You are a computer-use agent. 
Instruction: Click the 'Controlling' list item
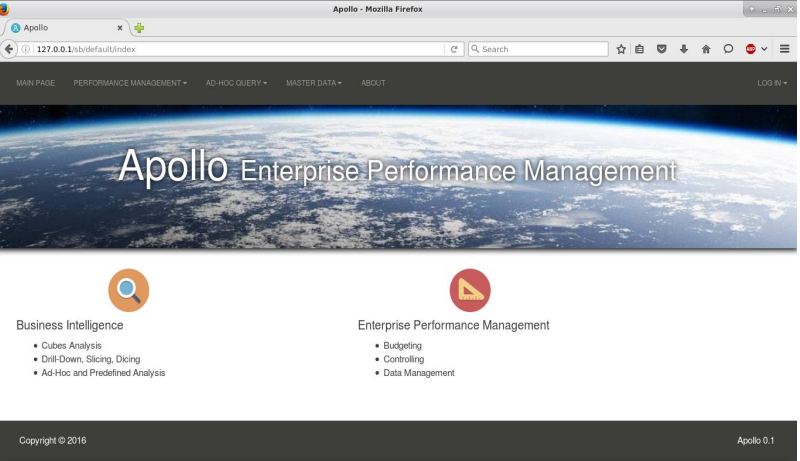404,360
